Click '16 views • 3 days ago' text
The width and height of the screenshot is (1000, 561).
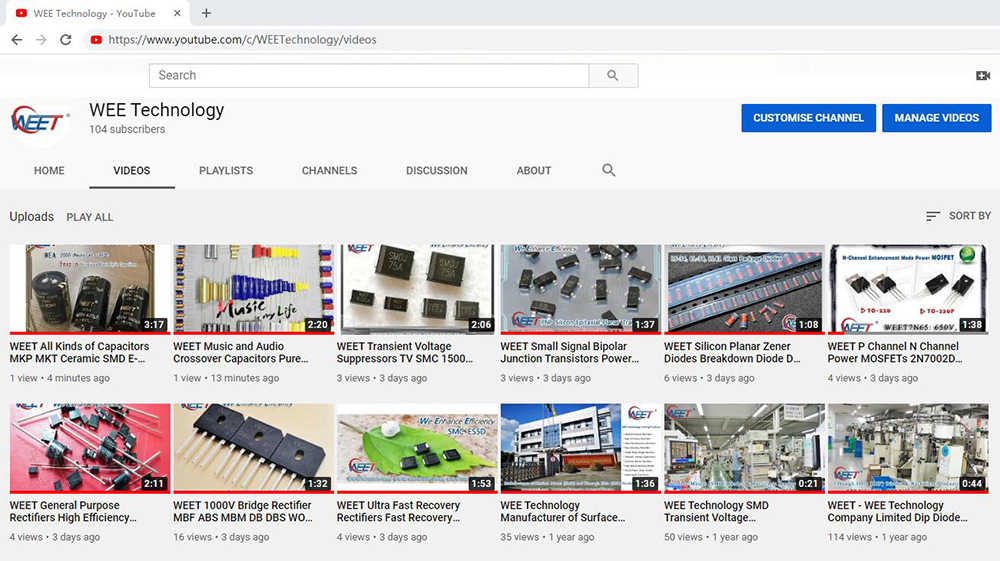pos(221,537)
